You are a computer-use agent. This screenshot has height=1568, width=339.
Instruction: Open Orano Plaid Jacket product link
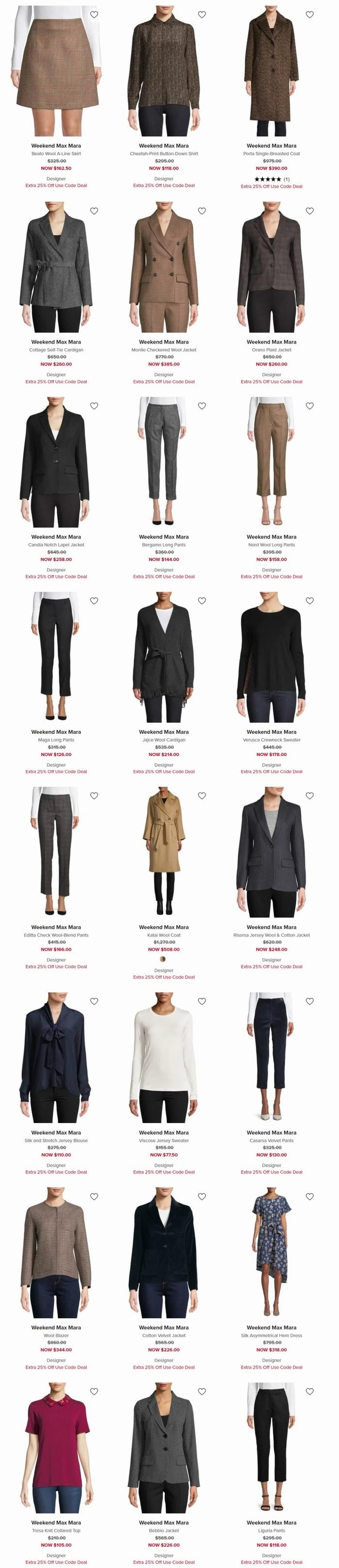272,350
